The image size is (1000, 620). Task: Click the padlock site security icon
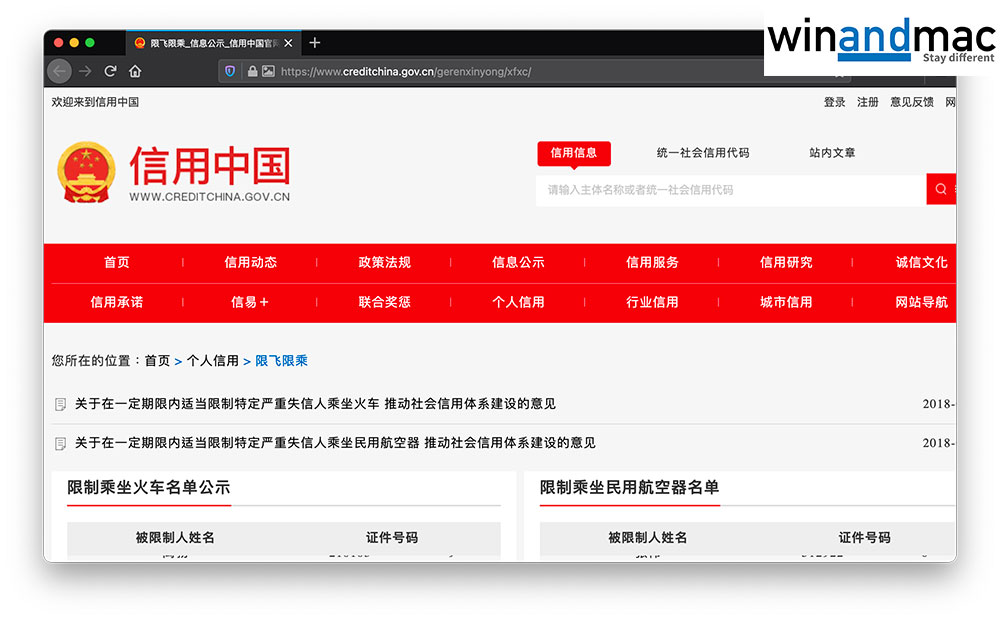pos(252,71)
